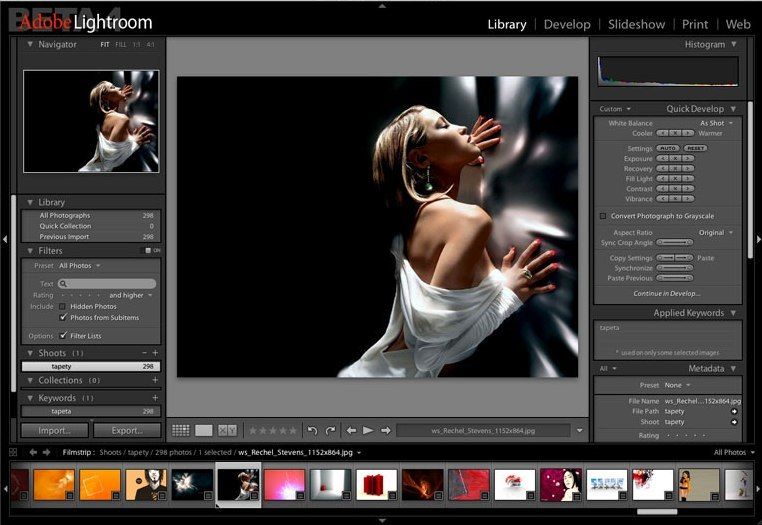Viewport: 762px width, 525px height.
Task: Uncheck Photos from Subitems option
Action: coord(63,318)
